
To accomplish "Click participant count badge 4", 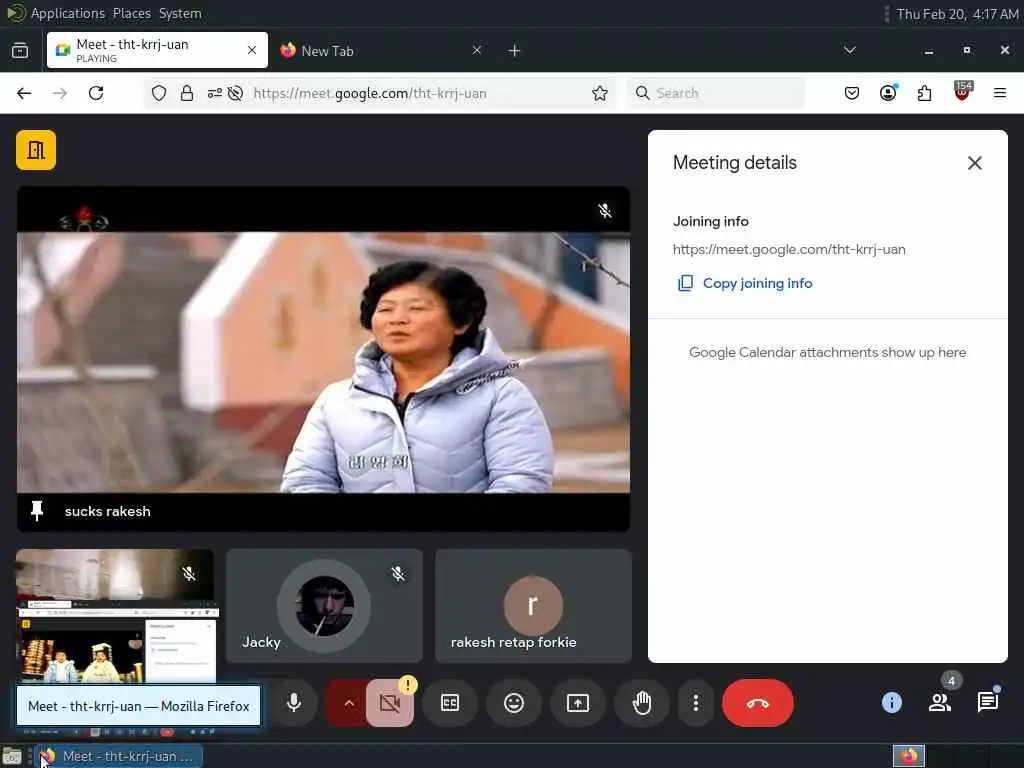I will pos(952,681).
